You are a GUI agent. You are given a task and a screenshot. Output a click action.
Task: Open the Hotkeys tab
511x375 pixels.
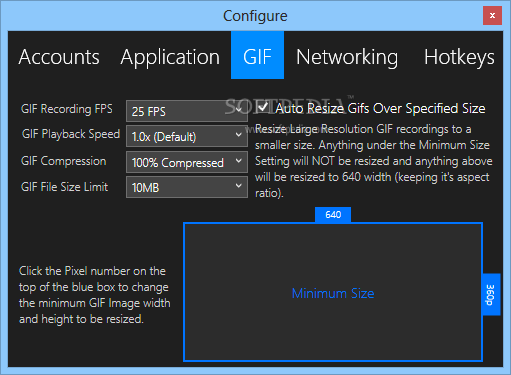click(459, 56)
